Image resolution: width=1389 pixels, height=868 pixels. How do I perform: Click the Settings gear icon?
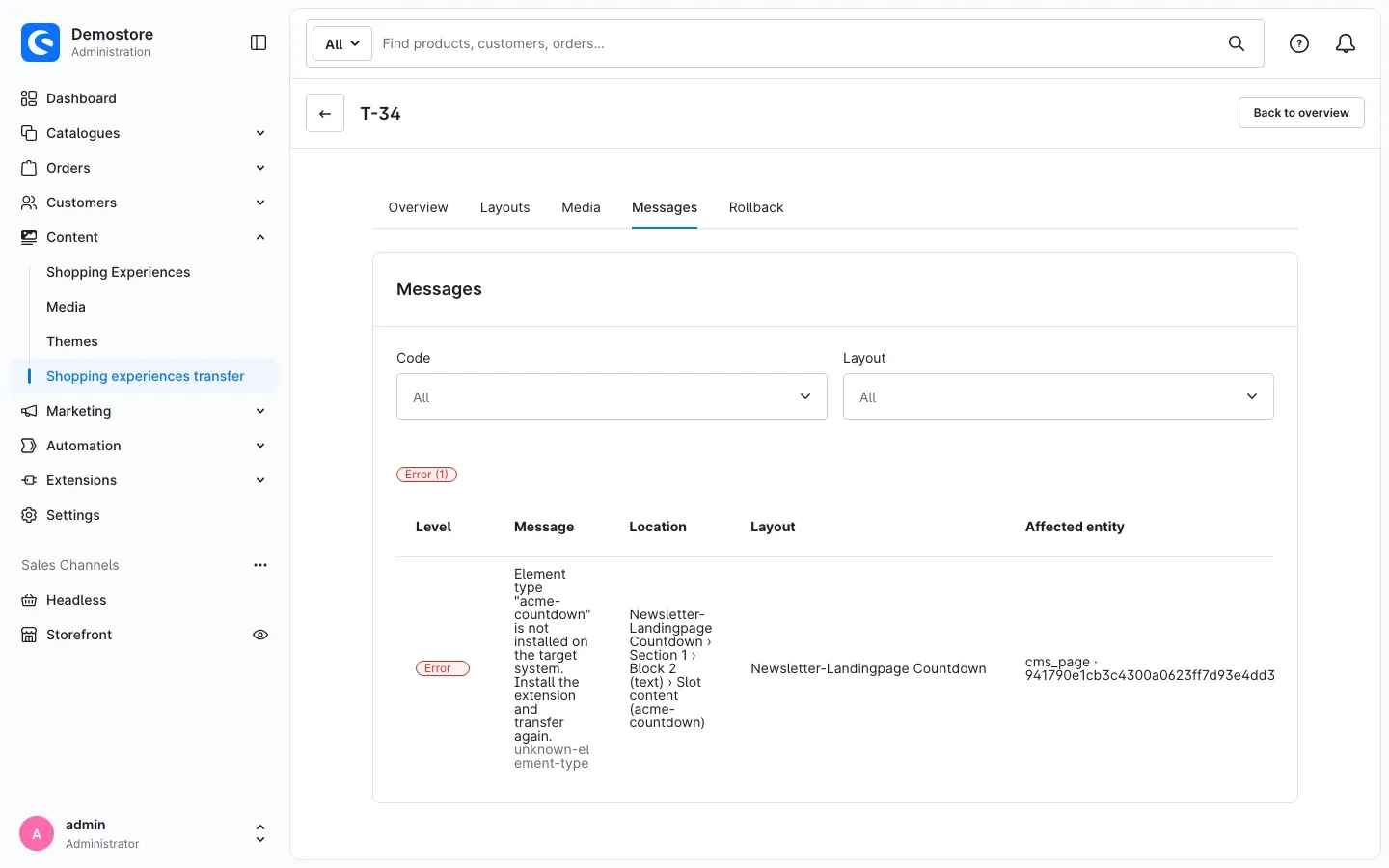click(x=29, y=515)
